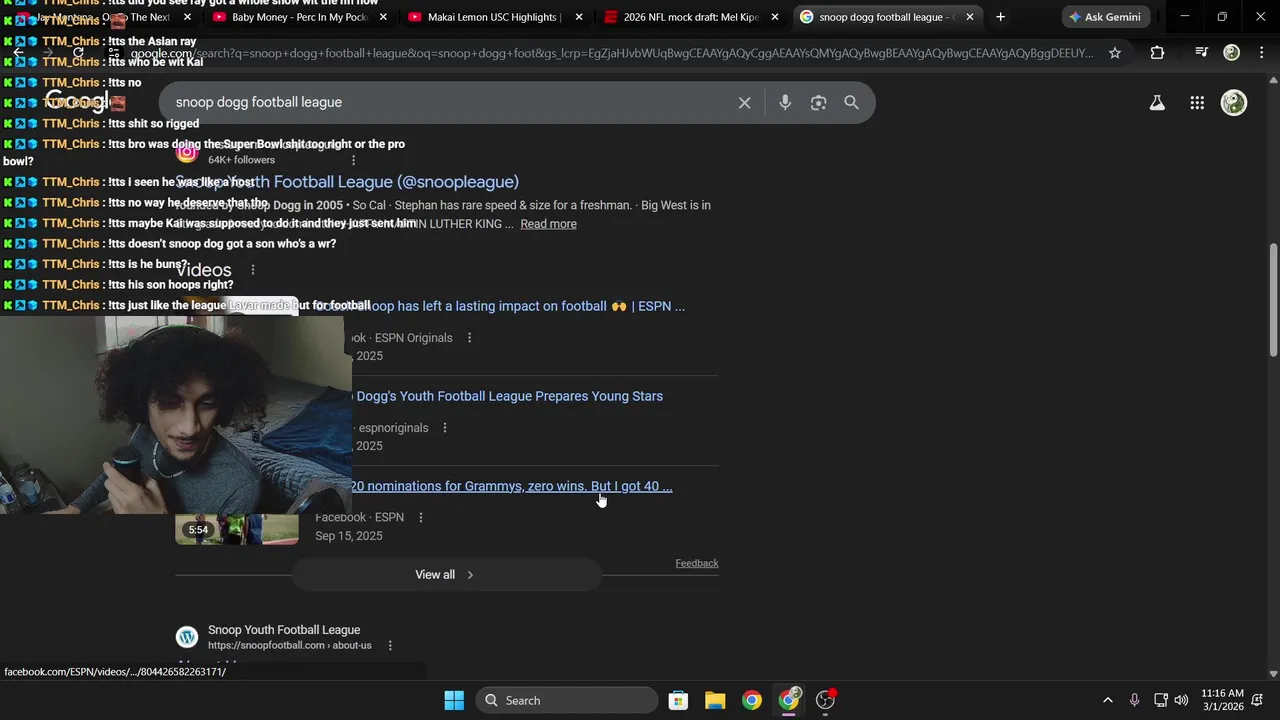
Task: Bookmark this page with the star icon
Action: coord(1115,53)
